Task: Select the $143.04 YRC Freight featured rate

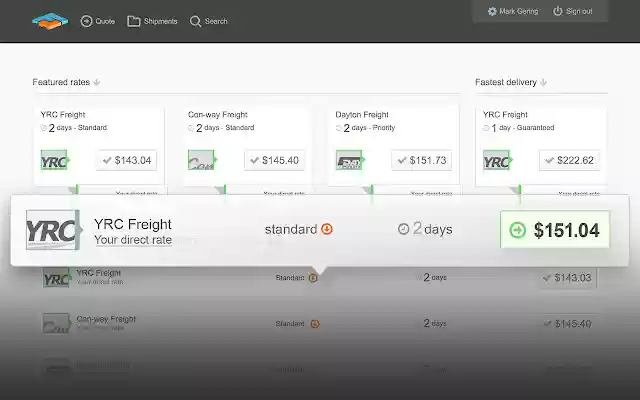Action: pos(127,160)
